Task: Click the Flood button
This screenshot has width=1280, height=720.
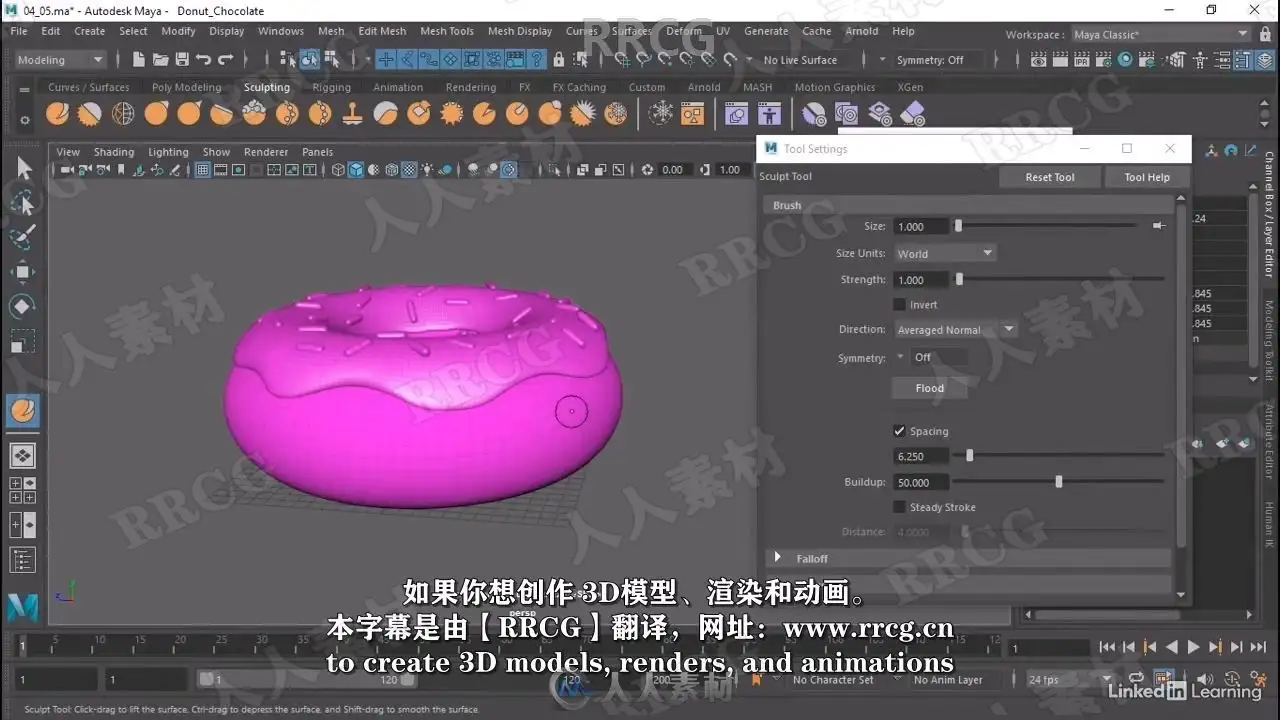Action: pos(930,388)
